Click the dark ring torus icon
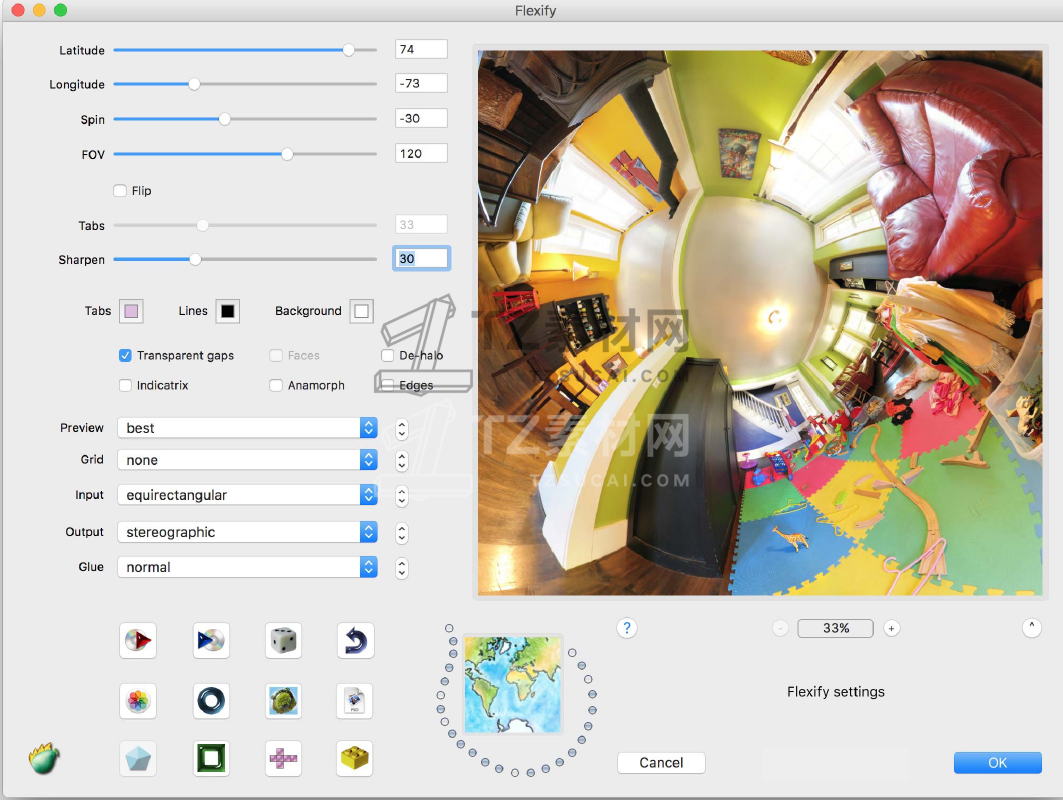Image resolution: width=1063 pixels, height=800 pixels. [x=211, y=700]
